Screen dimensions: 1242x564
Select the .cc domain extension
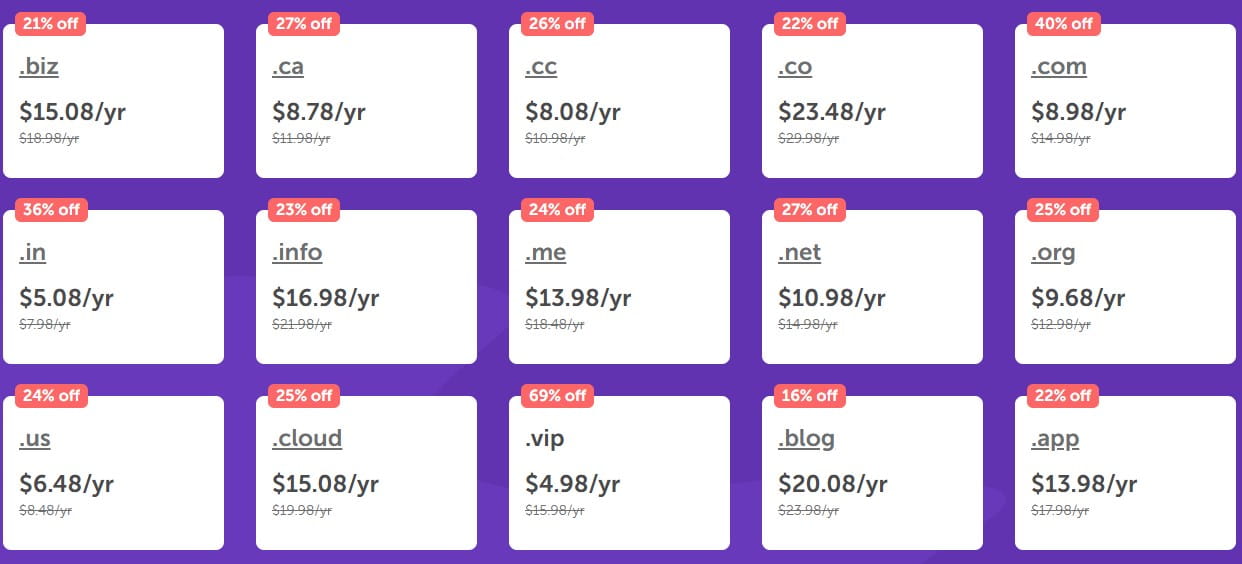tap(541, 67)
